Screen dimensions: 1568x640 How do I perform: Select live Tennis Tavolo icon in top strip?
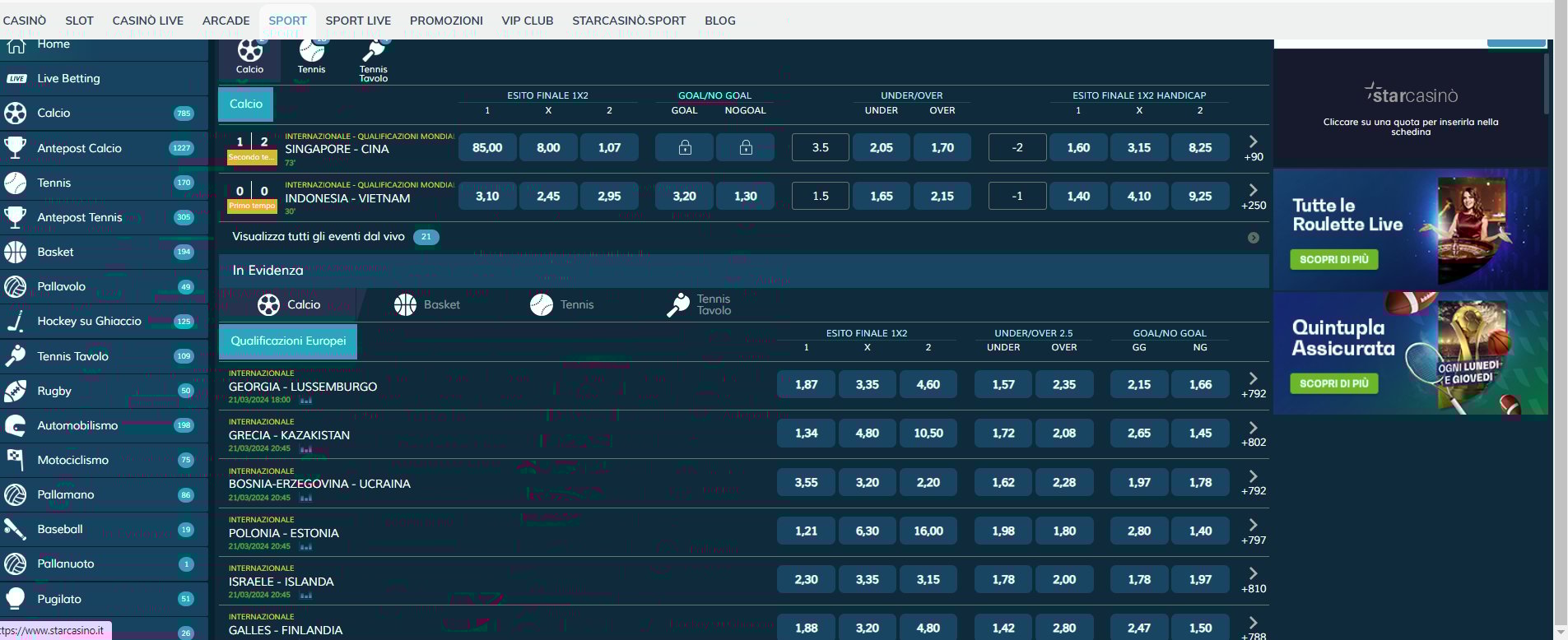click(x=373, y=51)
